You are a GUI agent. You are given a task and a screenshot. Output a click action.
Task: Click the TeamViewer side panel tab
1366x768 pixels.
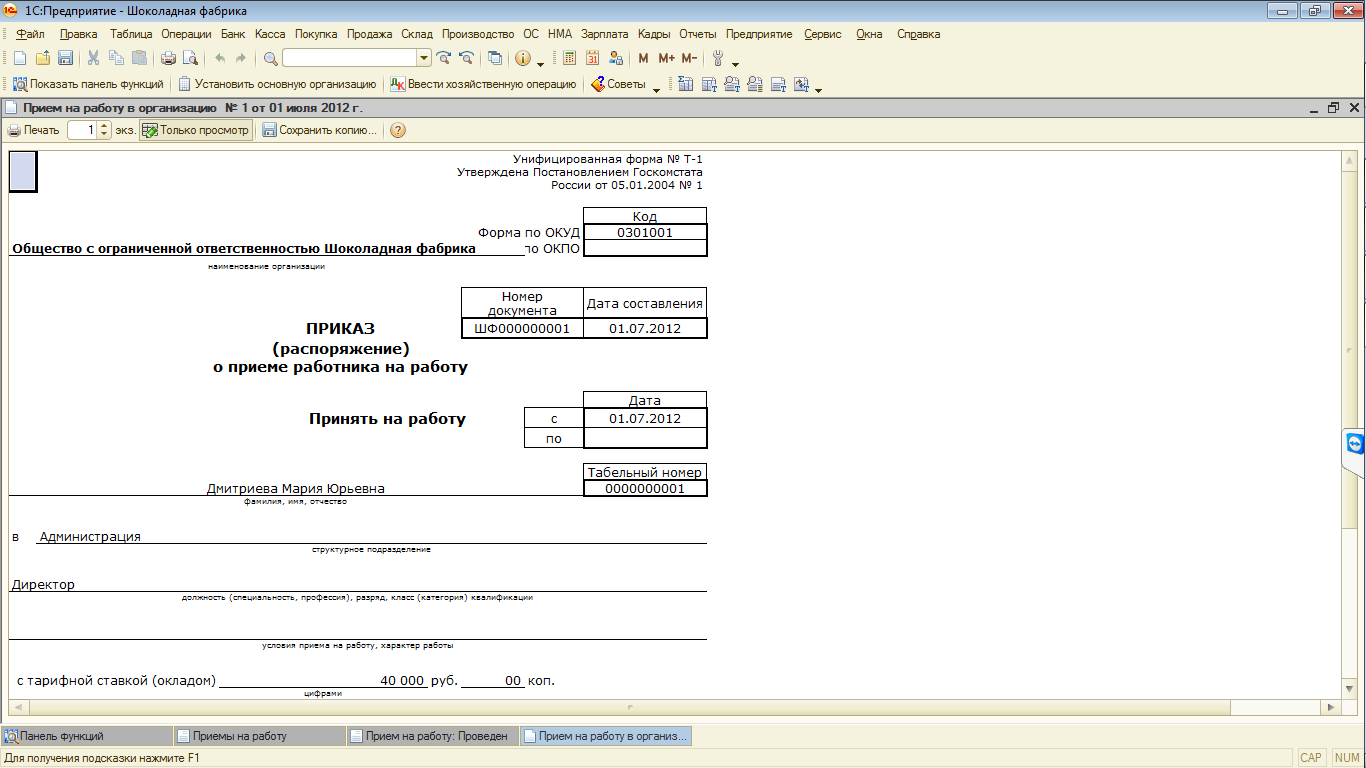click(1354, 444)
